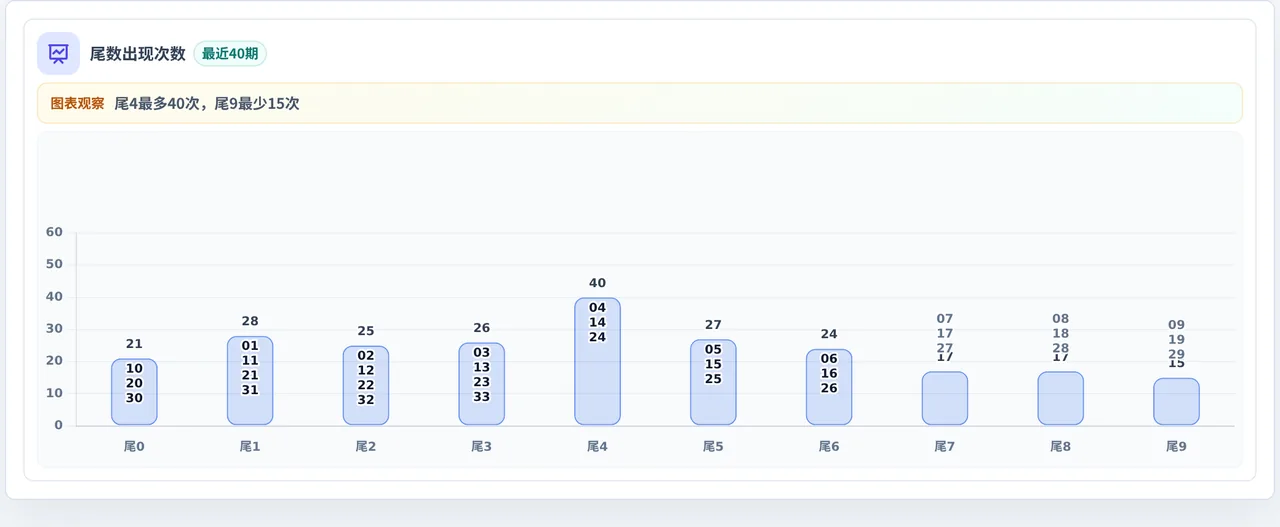Screen dimensions: 1280x527
Task: Select the 尾8 bar in the chart
Action: (x=1061, y=398)
